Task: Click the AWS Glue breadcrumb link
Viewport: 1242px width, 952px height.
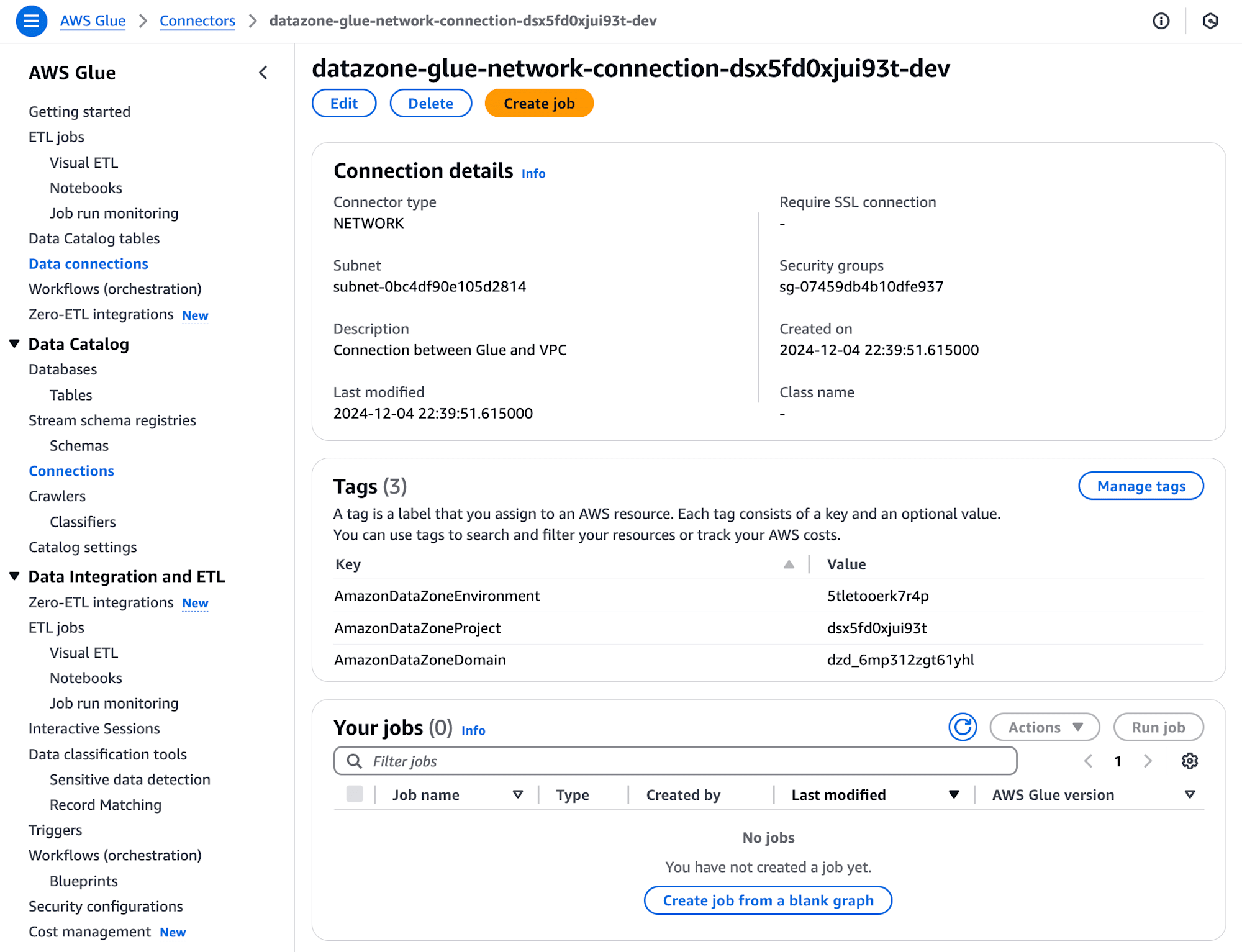Action: [93, 20]
